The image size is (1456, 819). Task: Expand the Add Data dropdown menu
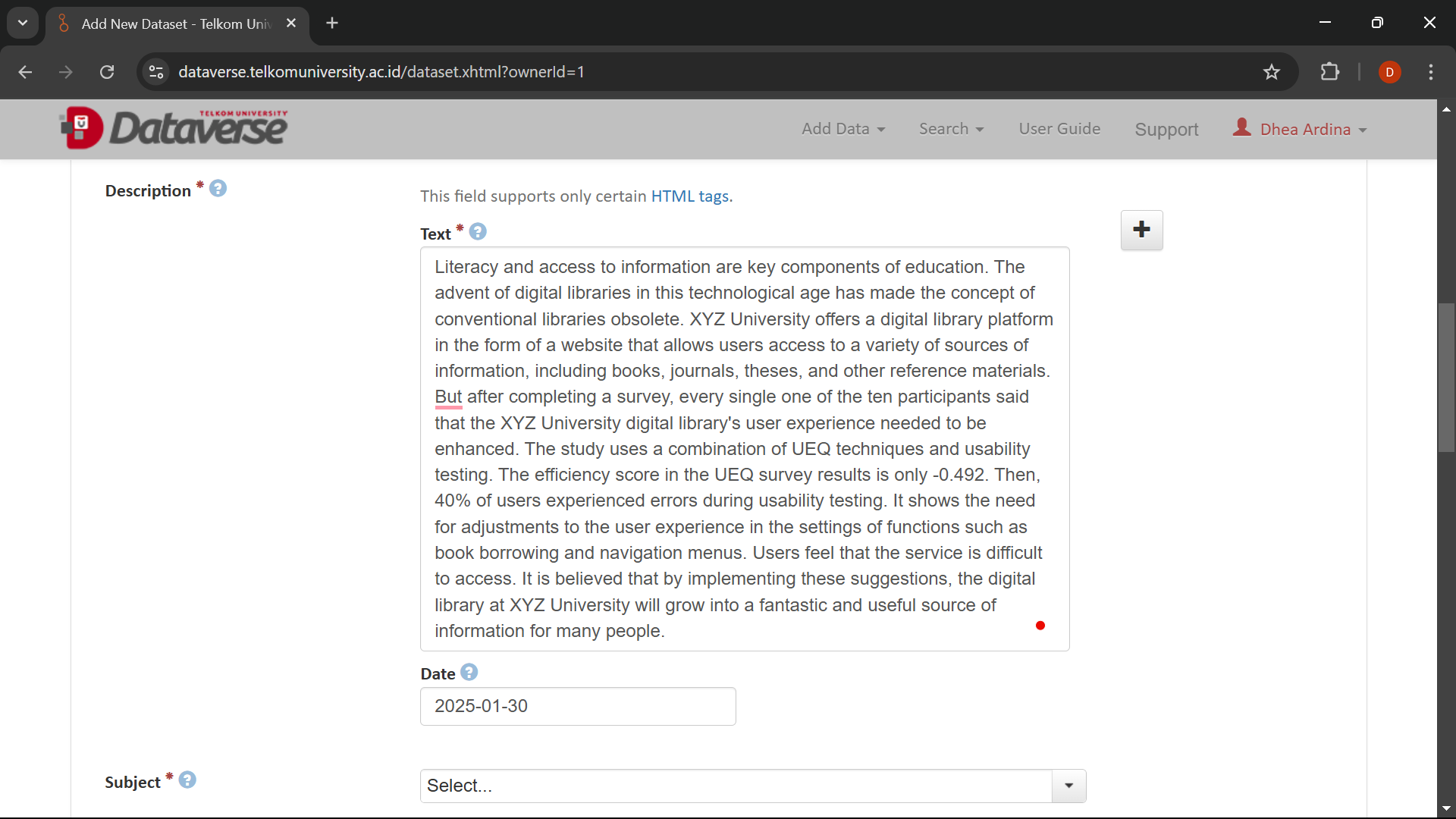(x=843, y=129)
